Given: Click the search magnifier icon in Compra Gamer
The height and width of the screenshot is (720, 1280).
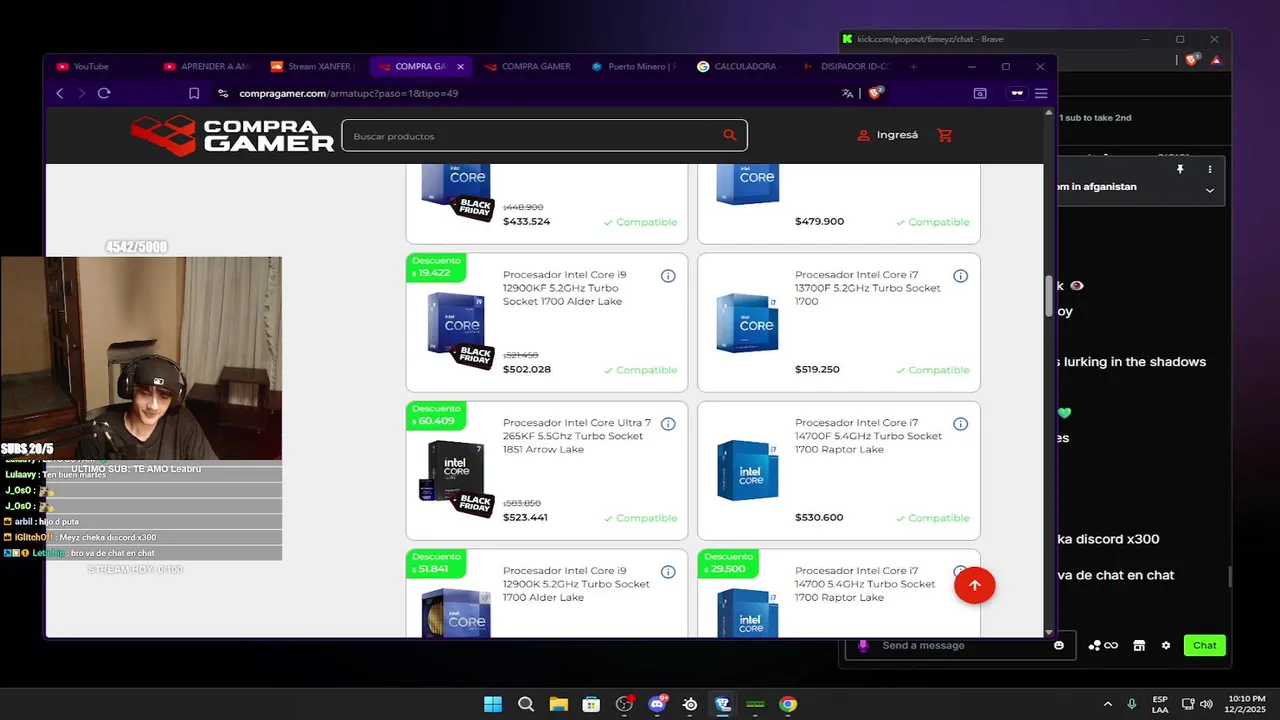Looking at the screenshot, I should click(x=730, y=135).
